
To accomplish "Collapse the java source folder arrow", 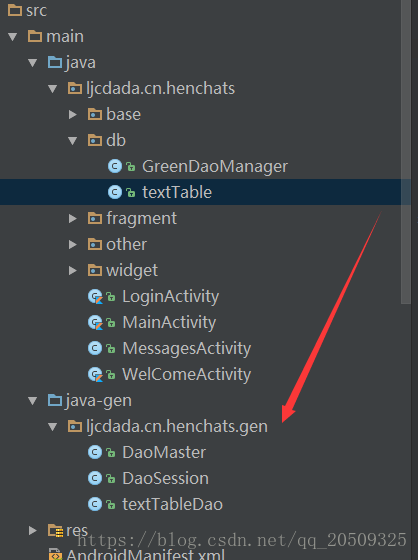I will 33,63.
